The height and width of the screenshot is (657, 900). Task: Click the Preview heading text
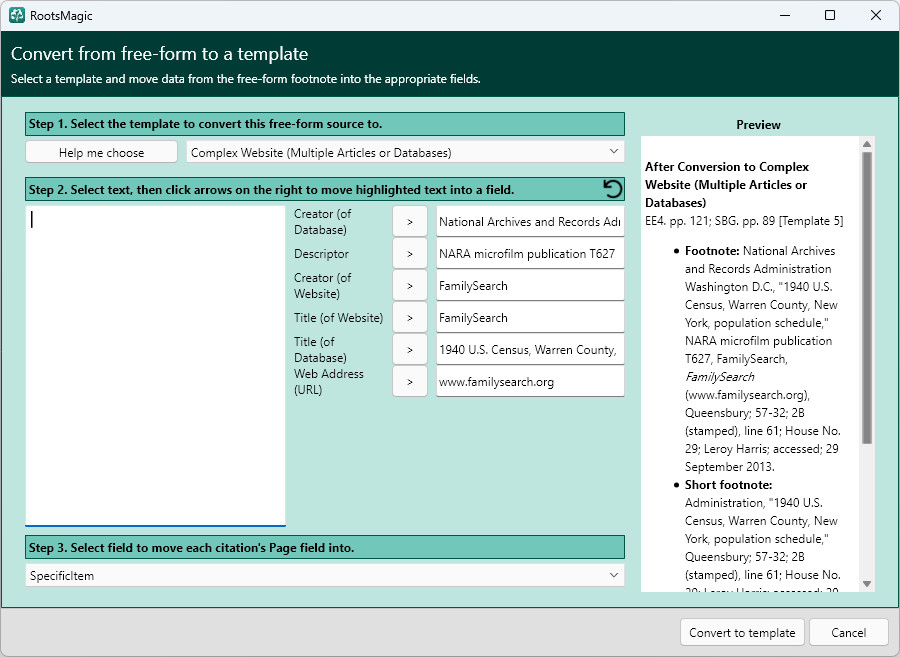[x=758, y=125]
